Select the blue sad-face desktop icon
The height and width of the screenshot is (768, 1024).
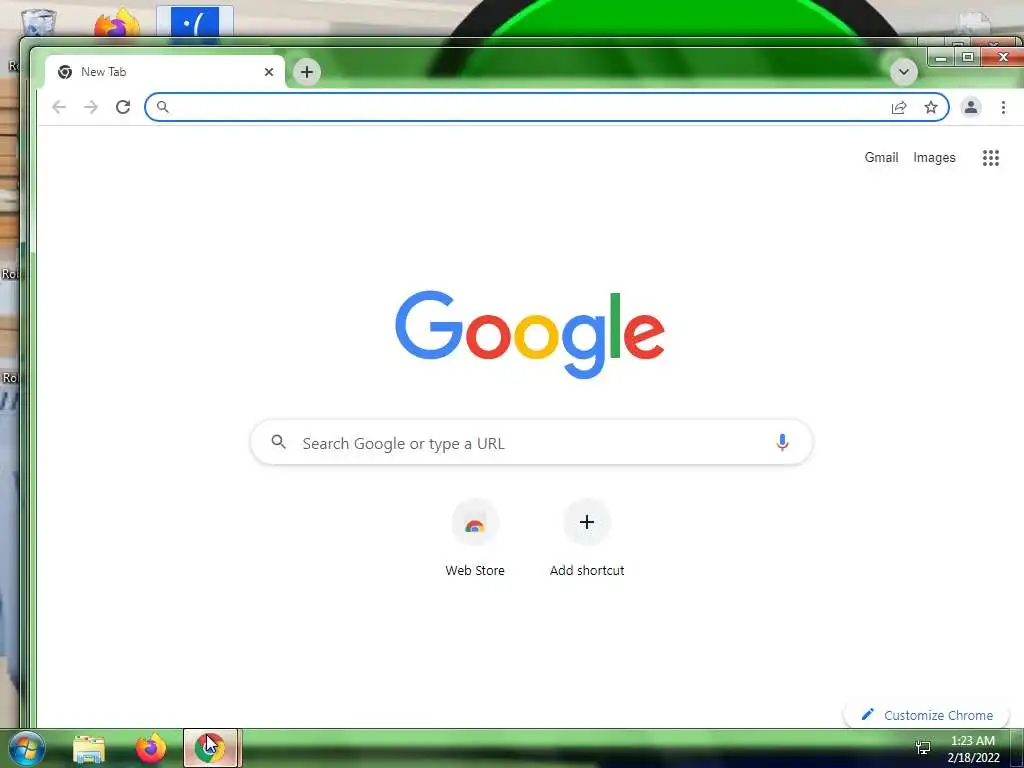pyautogui.click(x=195, y=24)
